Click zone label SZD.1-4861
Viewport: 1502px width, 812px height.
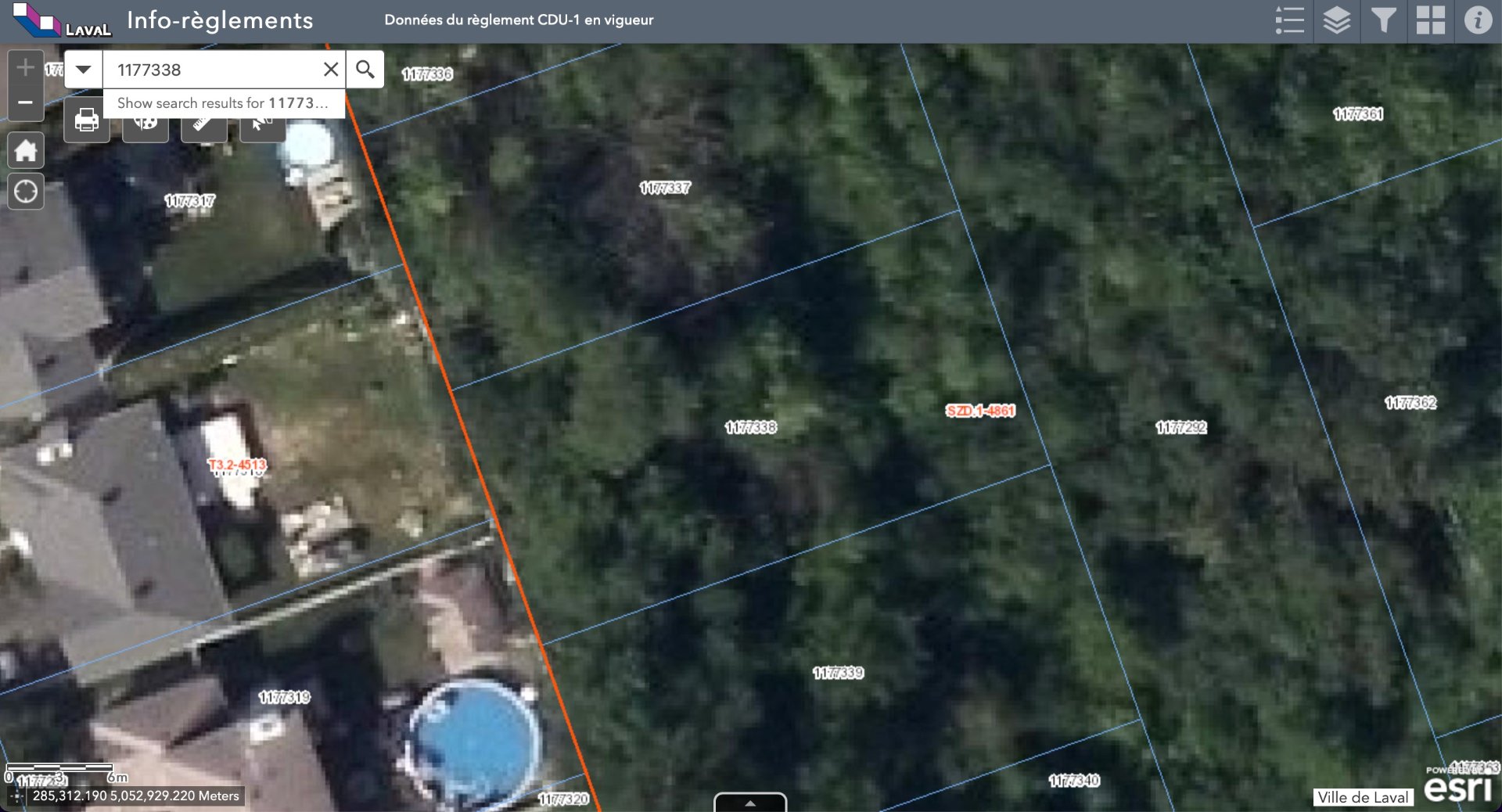(x=980, y=411)
